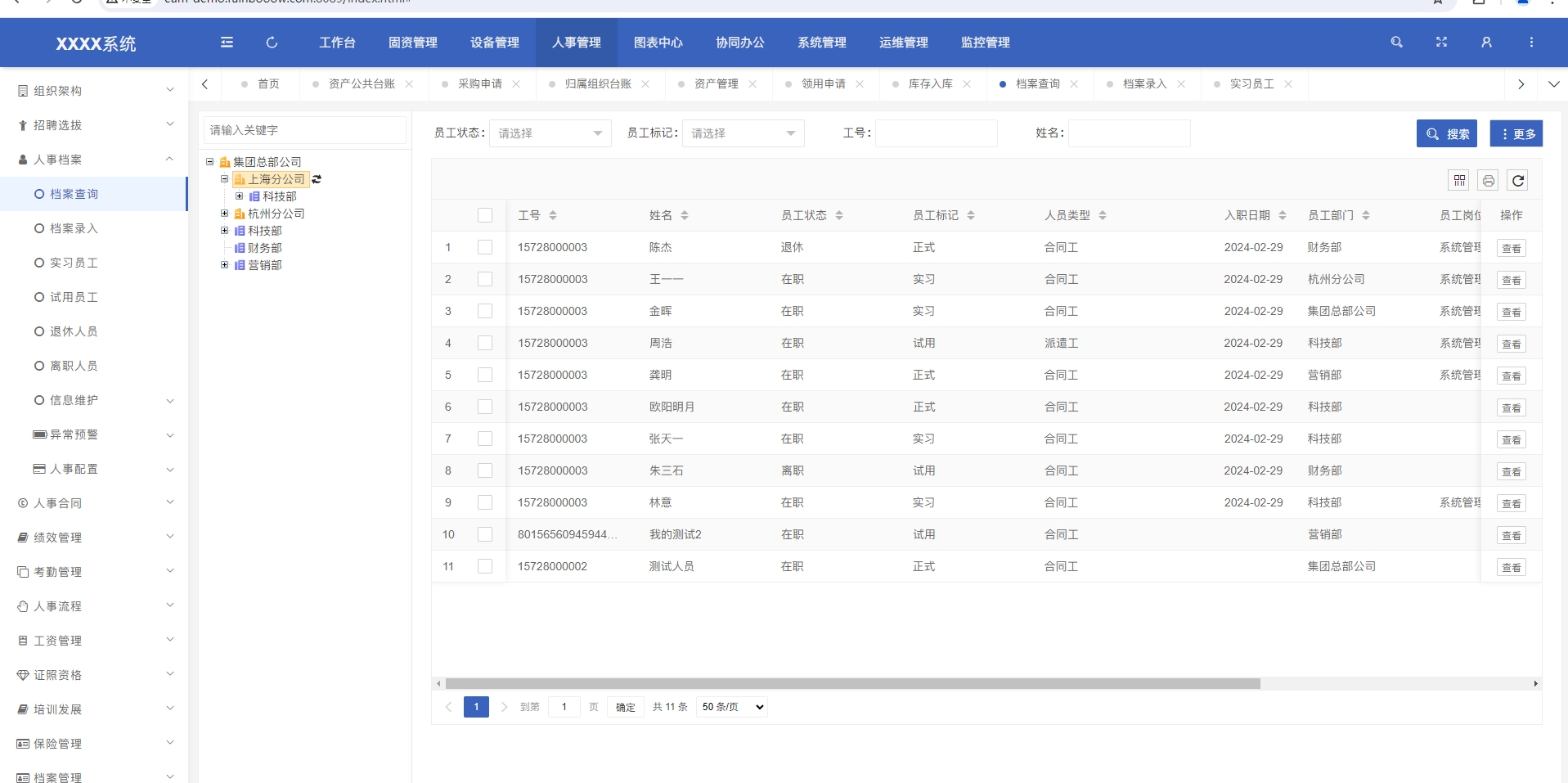Open the tab list dropdown chevron
Image resolution: width=1568 pixels, height=783 pixels.
tap(1553, 84)
